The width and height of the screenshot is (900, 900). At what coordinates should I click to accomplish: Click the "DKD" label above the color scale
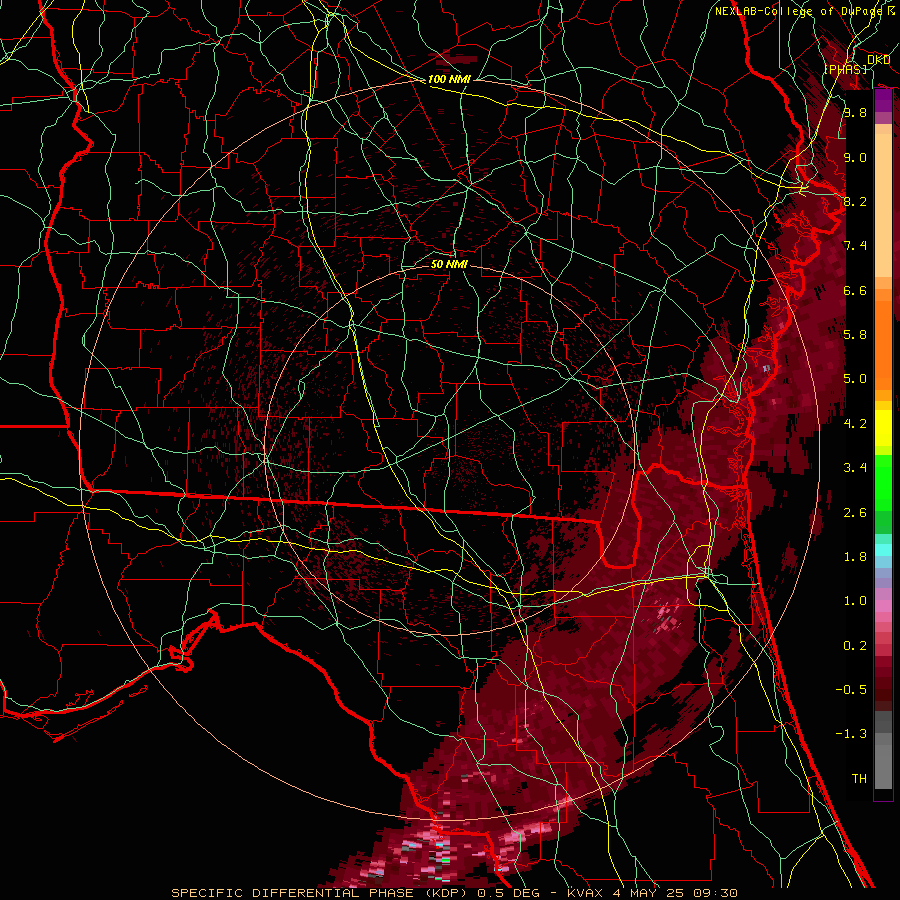tap(878, 60)
